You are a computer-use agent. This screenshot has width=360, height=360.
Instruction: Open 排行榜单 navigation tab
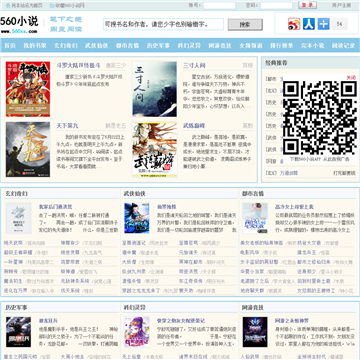click(281, 46)
